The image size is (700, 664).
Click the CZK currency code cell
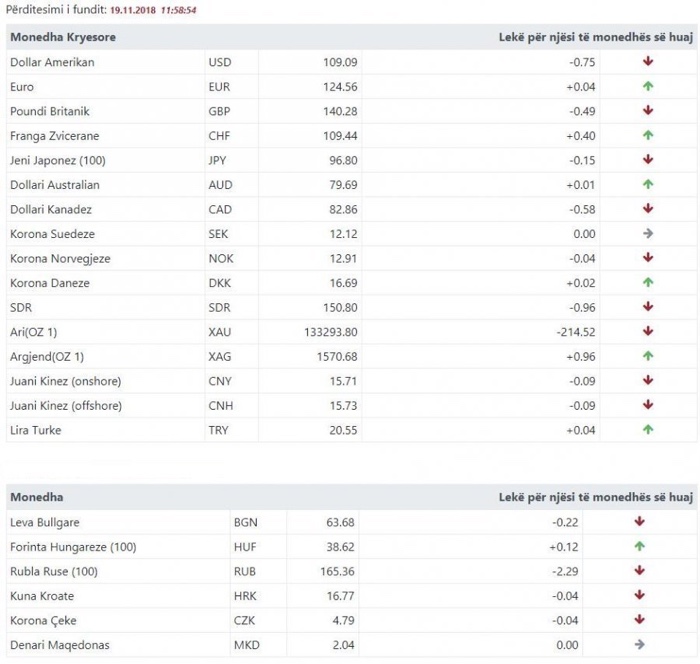[244, 620]
